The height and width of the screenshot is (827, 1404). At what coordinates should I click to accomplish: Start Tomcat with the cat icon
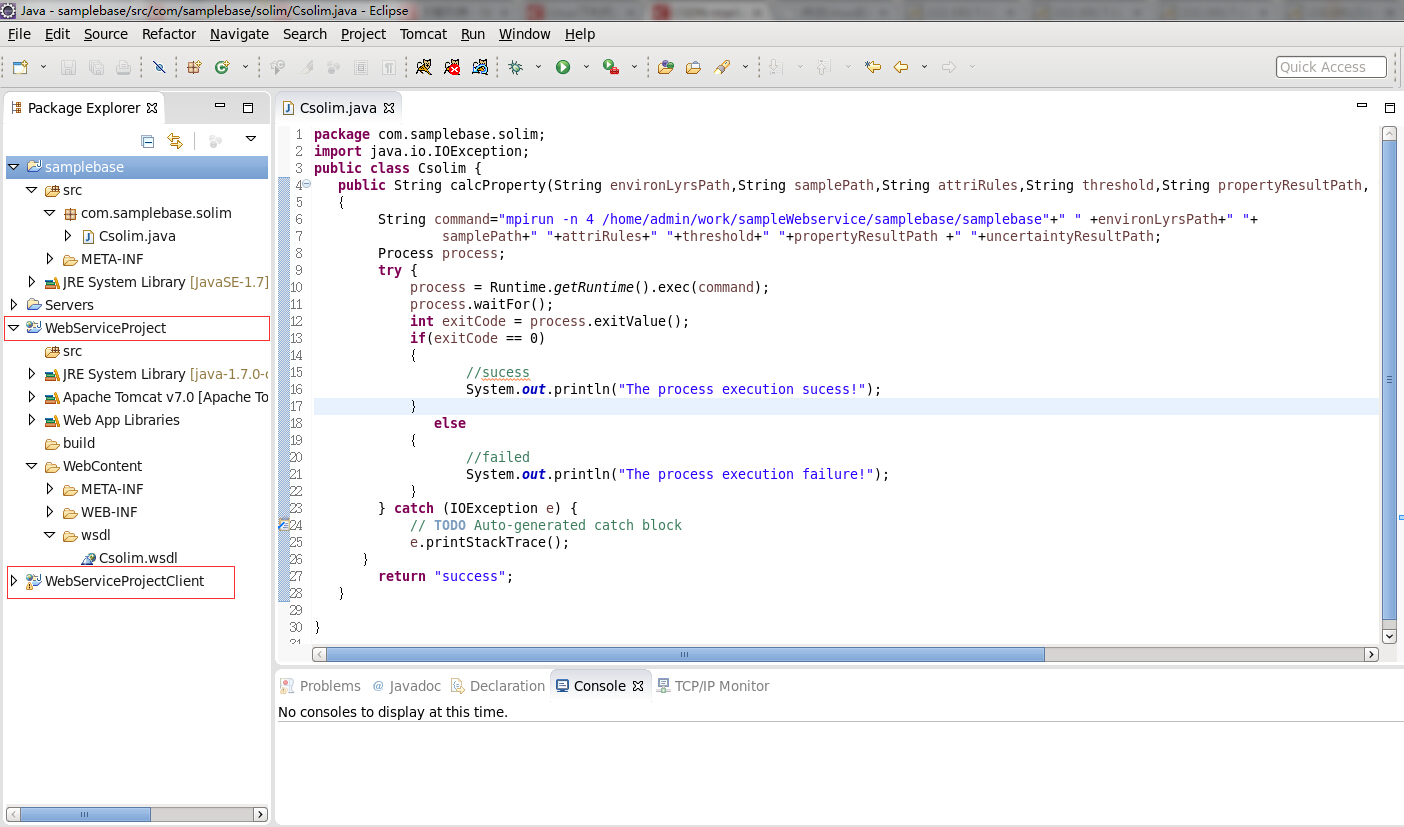(x=424, y=67)
